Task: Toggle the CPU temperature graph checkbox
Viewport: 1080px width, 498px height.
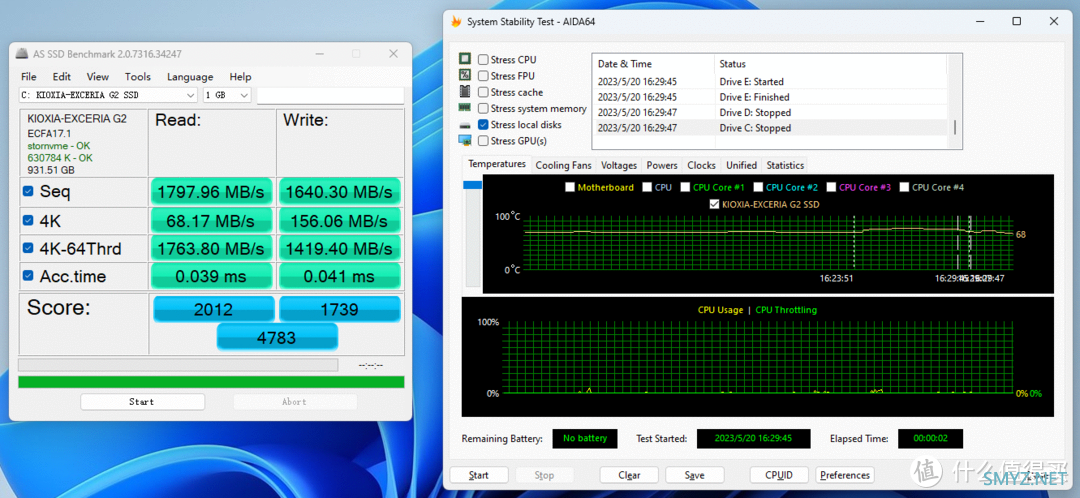Action: pos(647,187)
